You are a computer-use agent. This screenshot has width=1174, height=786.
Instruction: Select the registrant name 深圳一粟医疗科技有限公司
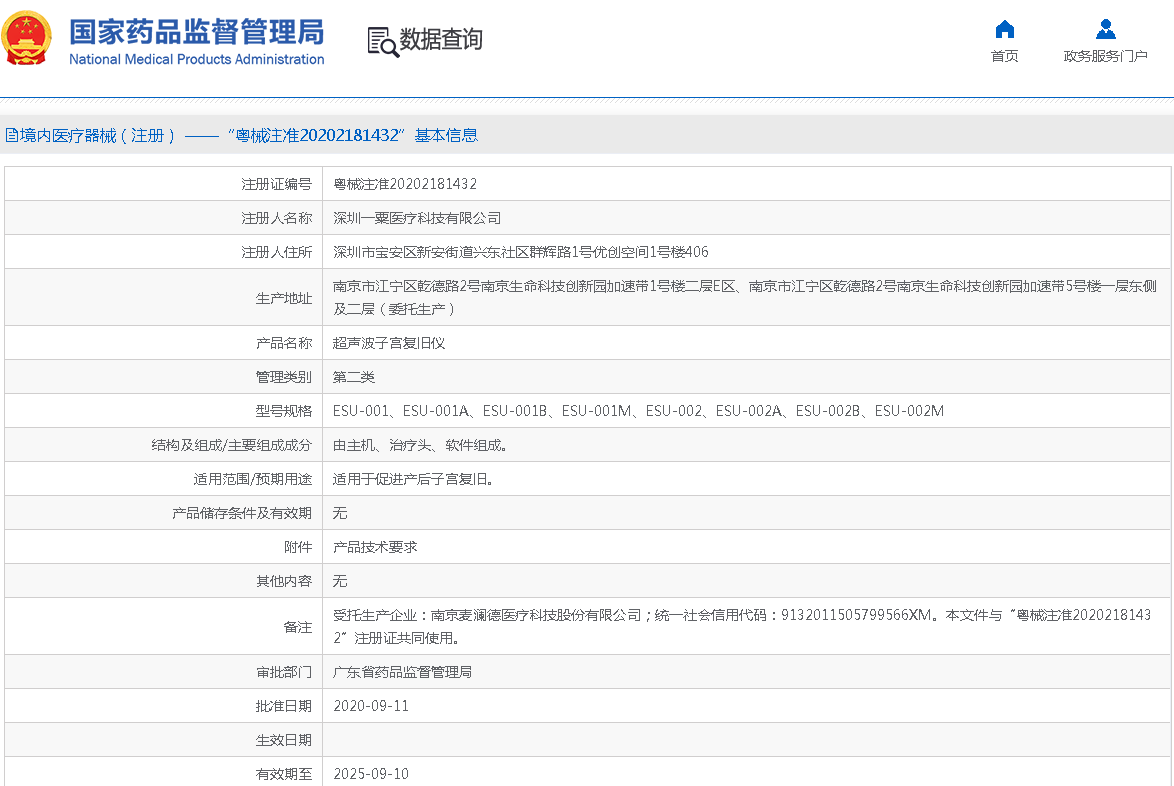[x=417, y=218]
